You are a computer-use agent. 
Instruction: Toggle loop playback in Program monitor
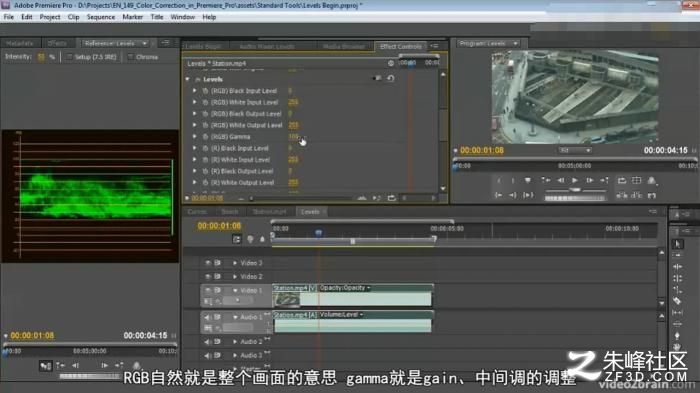point(621,180)
